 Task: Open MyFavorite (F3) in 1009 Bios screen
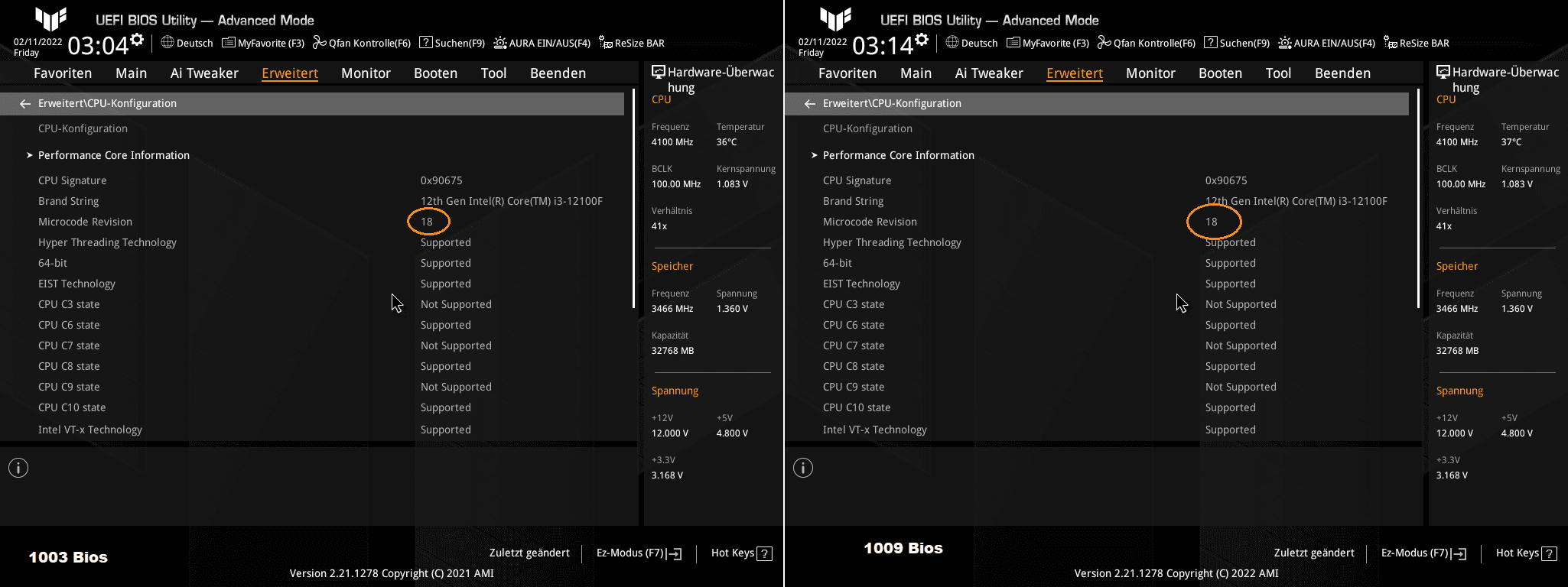click(x=1048, y=43)
